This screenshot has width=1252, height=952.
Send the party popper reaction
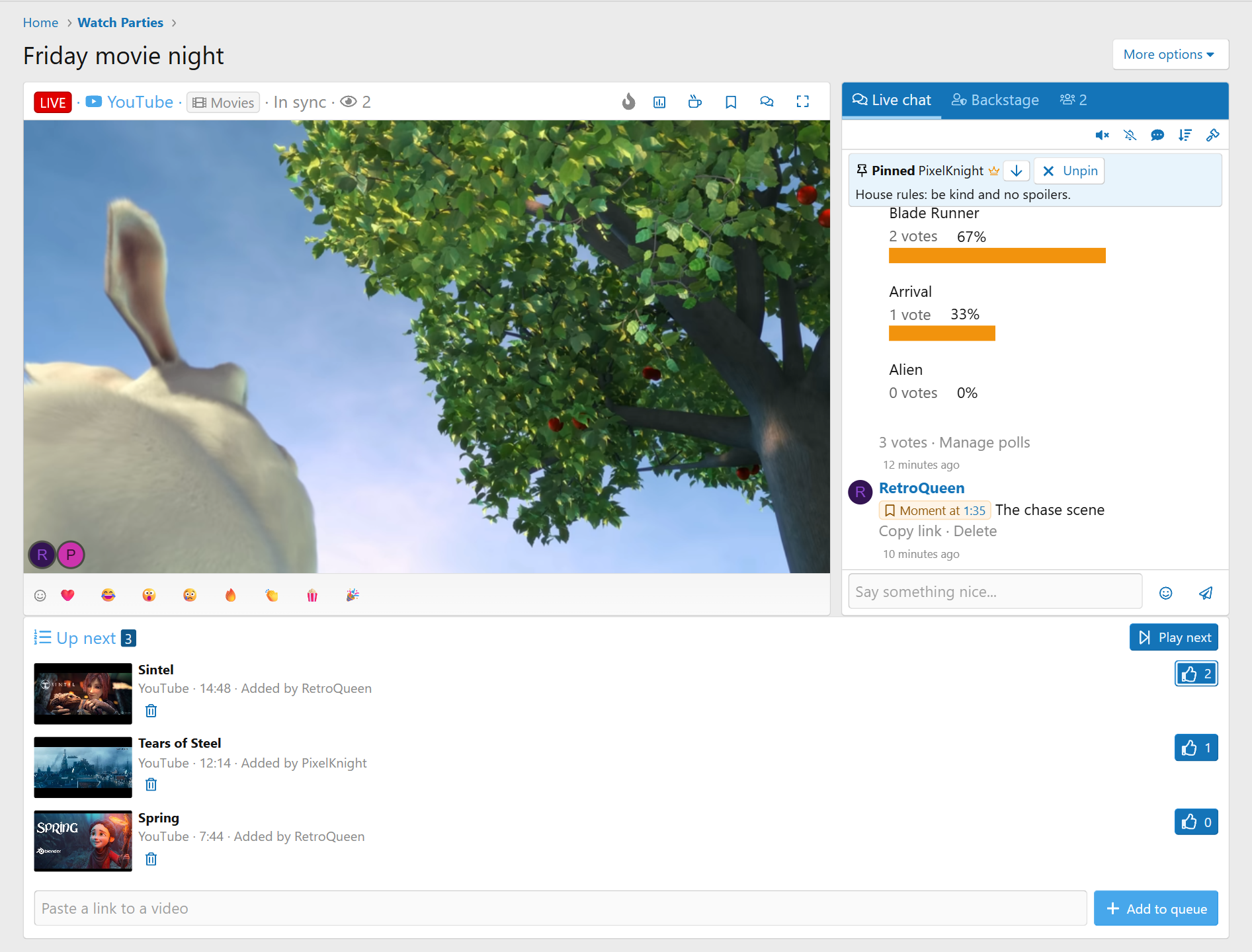point(353,595)
